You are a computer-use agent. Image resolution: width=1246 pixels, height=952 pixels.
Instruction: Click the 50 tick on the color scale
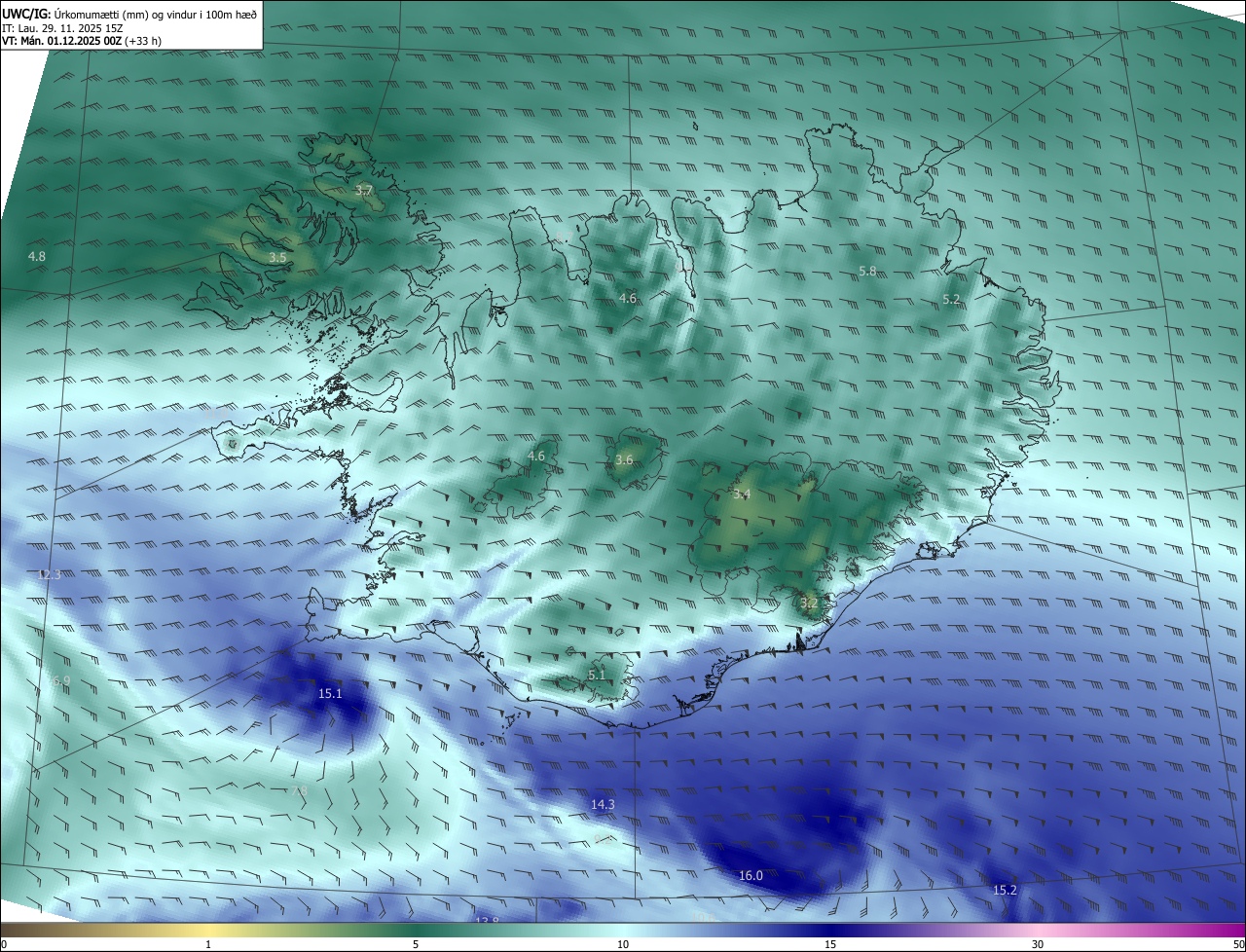pyautogui.click(x=1238, y=944)
